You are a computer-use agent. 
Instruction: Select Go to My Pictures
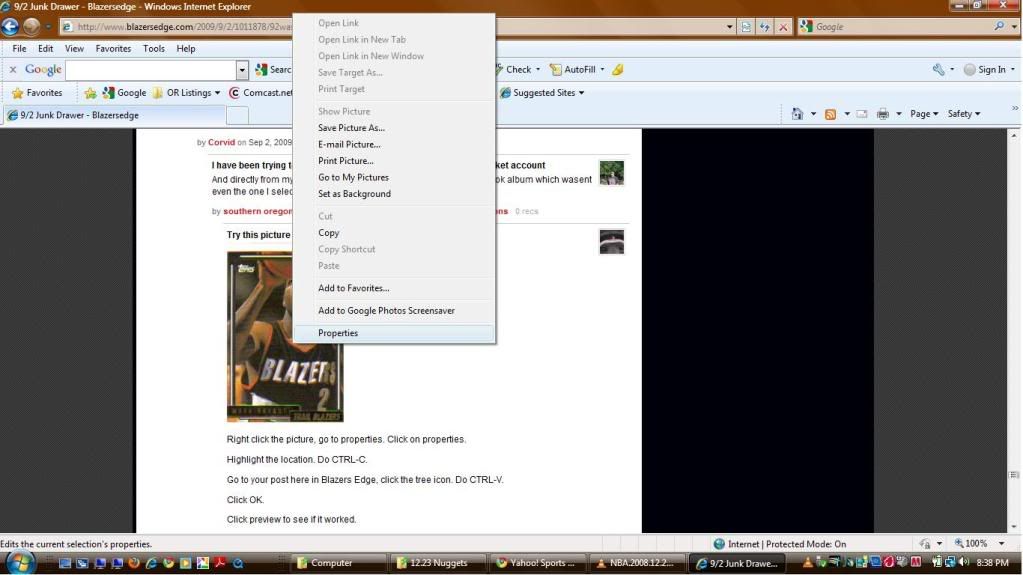tap(394, 178)
